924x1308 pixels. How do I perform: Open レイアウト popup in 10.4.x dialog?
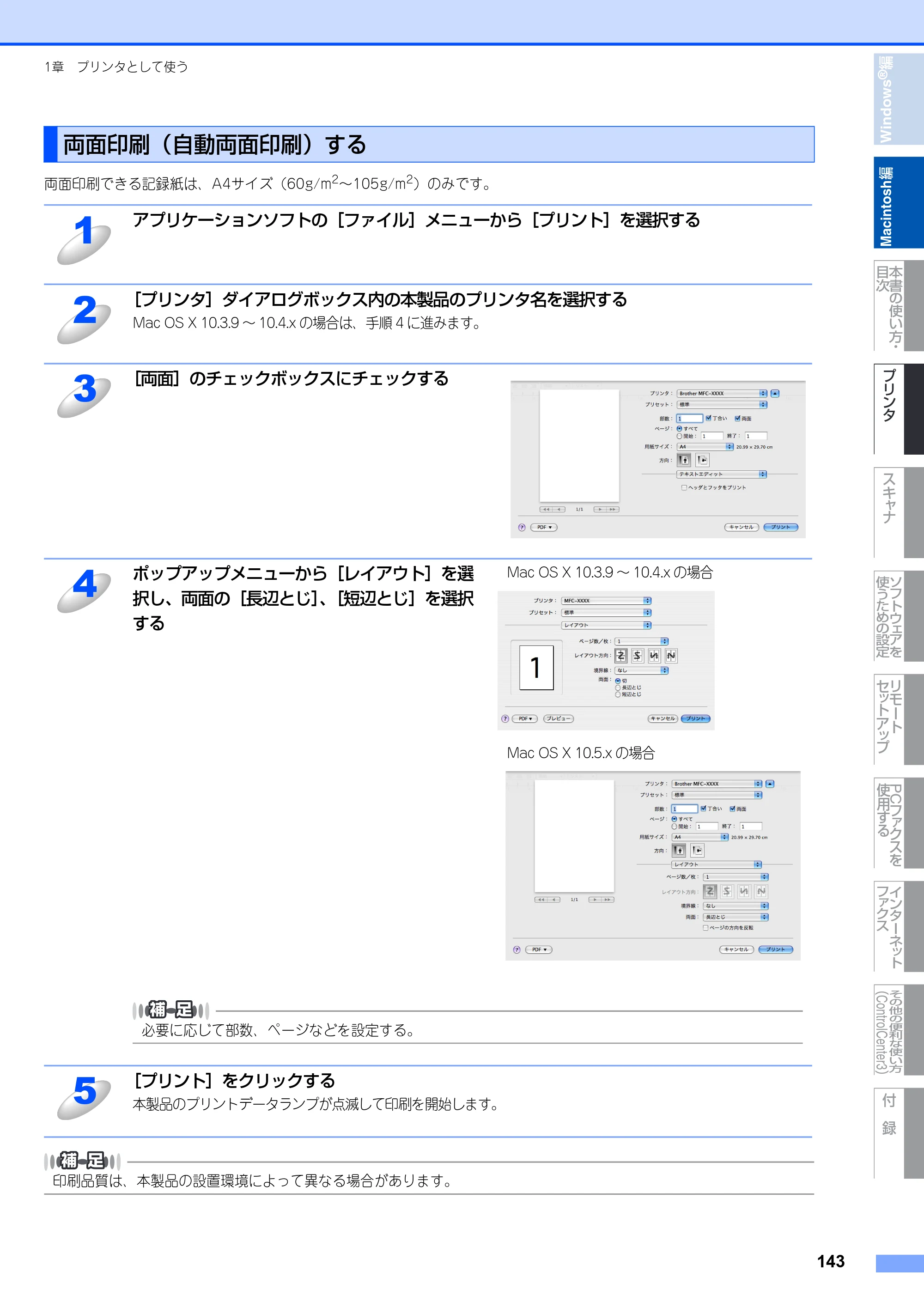[x=607, y=625]
